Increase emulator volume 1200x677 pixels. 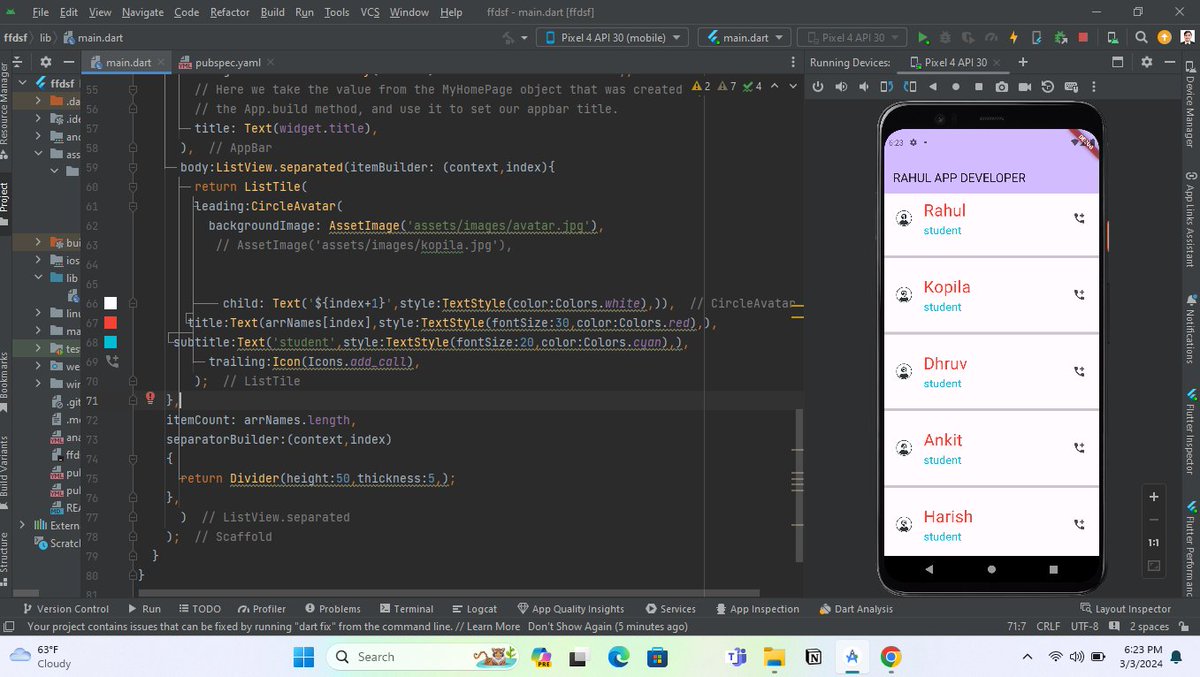coord(840,87)
